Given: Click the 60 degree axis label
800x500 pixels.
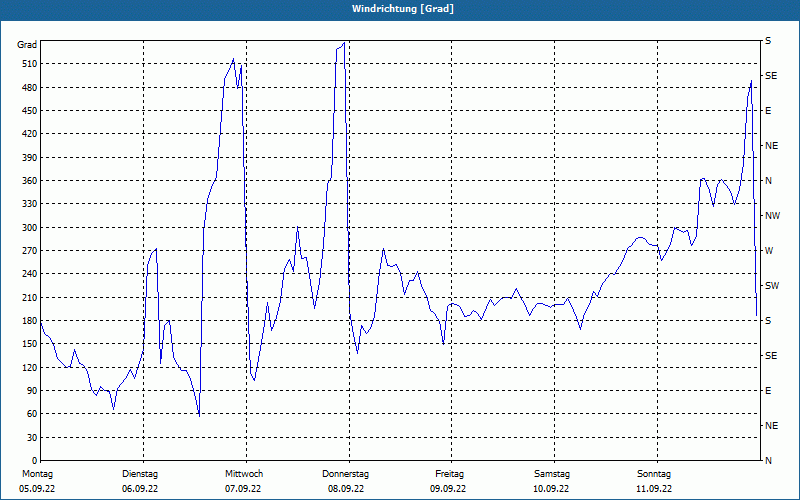Looking at the screenshot, I should pyautogui.click(x=33, y=414).
